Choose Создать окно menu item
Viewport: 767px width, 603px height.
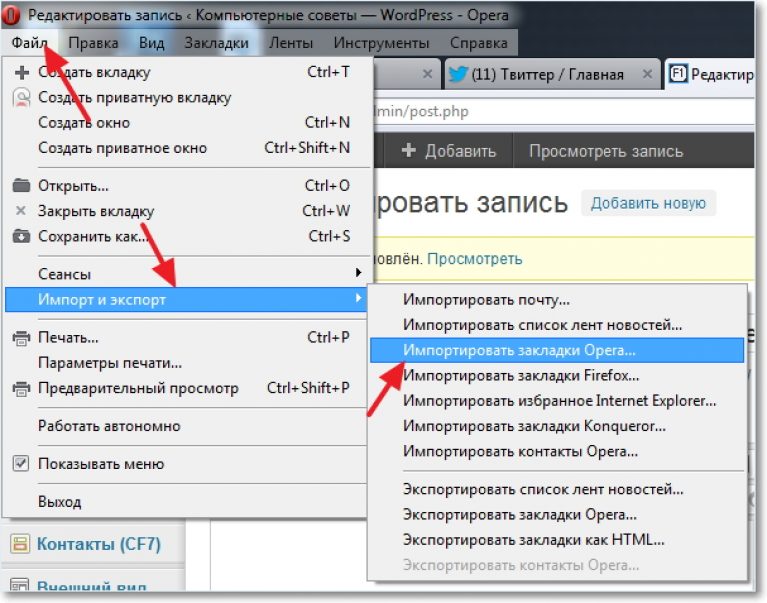pyautogui.click(x=185, y=122)
